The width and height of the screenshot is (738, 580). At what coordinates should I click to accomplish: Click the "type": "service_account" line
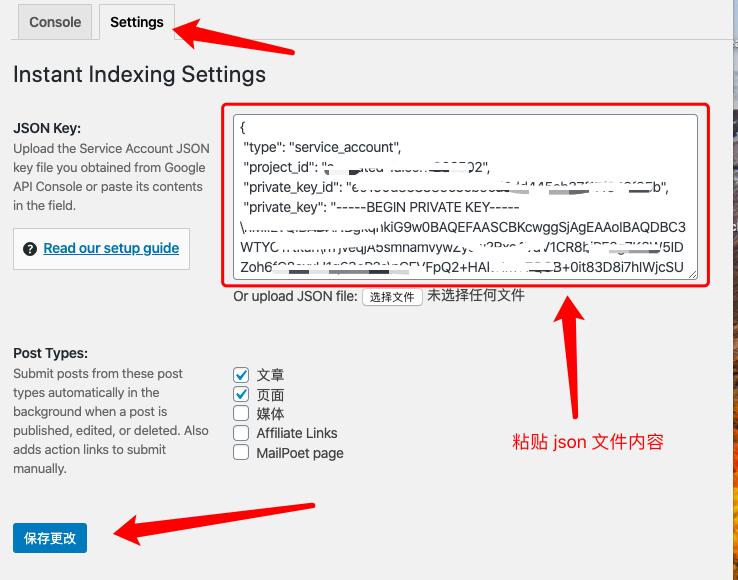322,147
